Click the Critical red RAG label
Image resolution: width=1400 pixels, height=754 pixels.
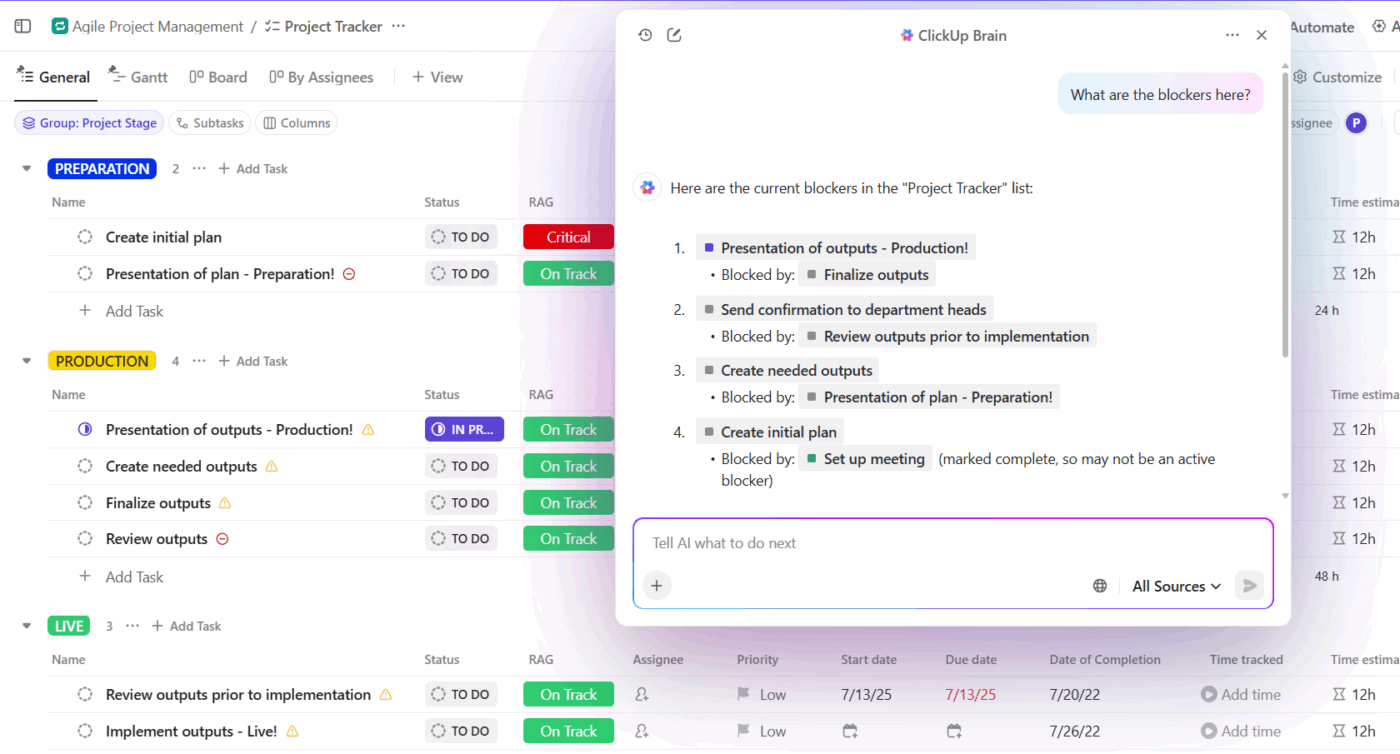click(568, 236)
